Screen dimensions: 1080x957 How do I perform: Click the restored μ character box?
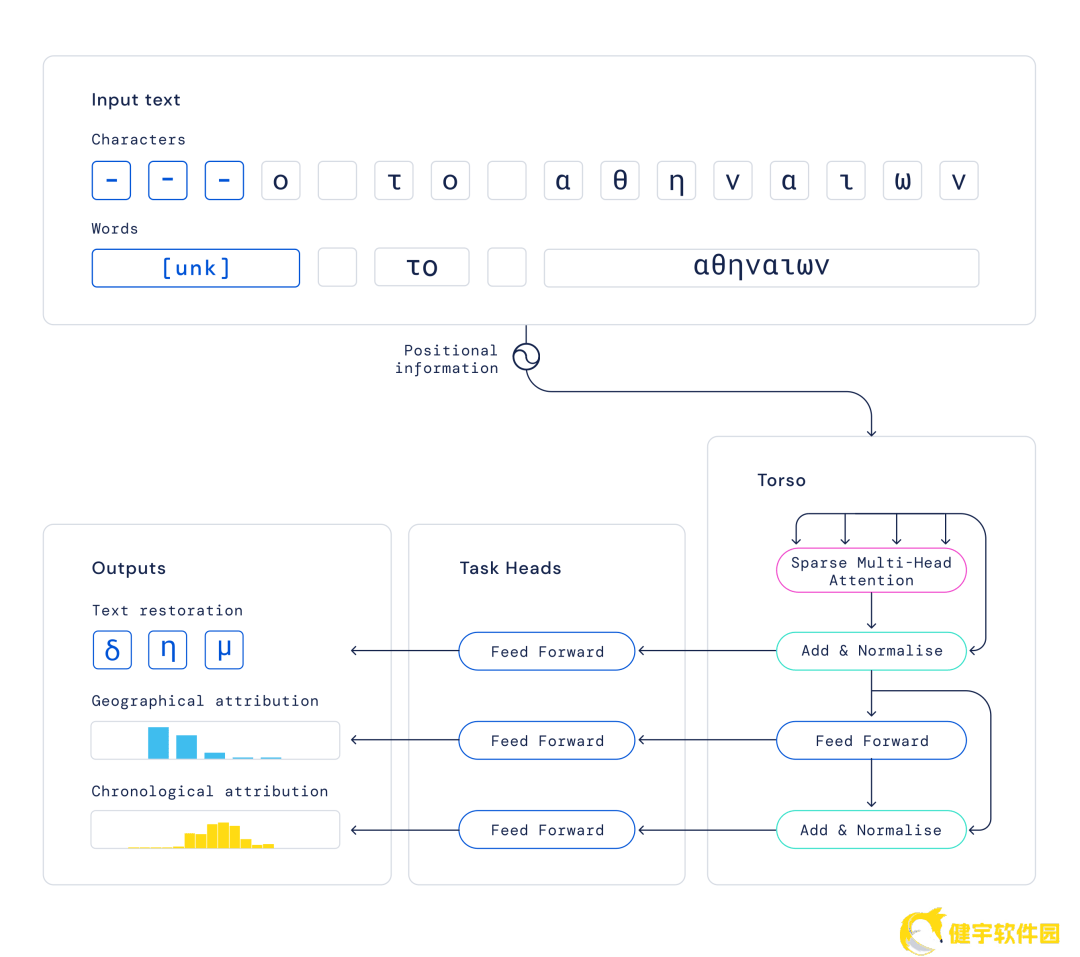224,650
